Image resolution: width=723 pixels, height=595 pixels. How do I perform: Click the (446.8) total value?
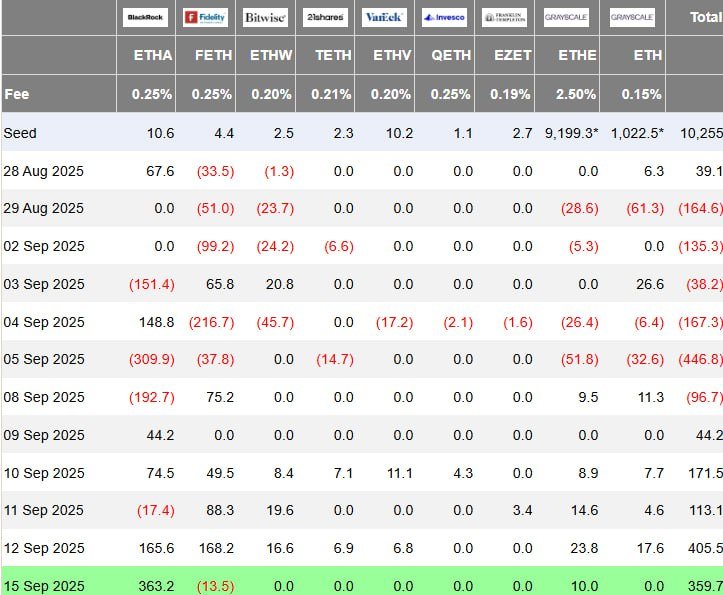pyautogui.click(x=700, y=359)
